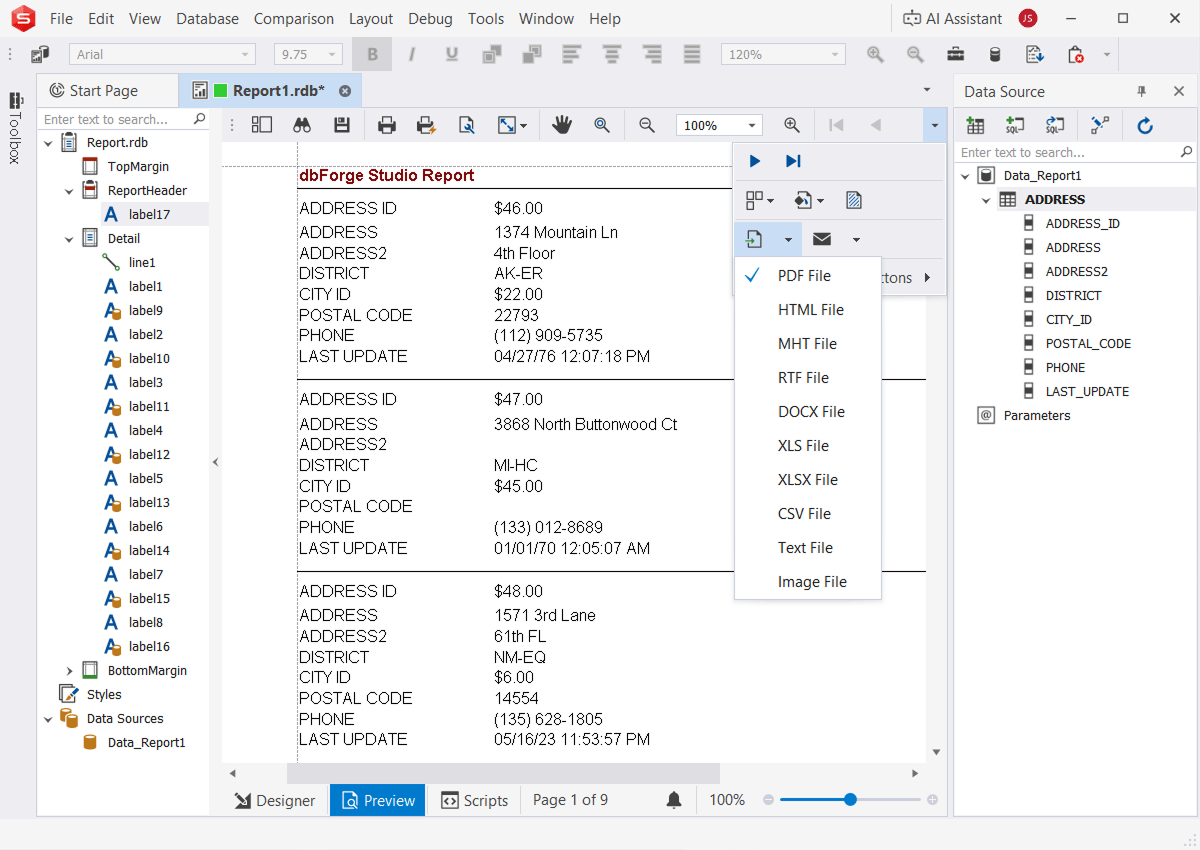The width and height of the screenshot is (1200, 850).
Task: Open the relations editor icon
Action: (x=1100, y=125)
